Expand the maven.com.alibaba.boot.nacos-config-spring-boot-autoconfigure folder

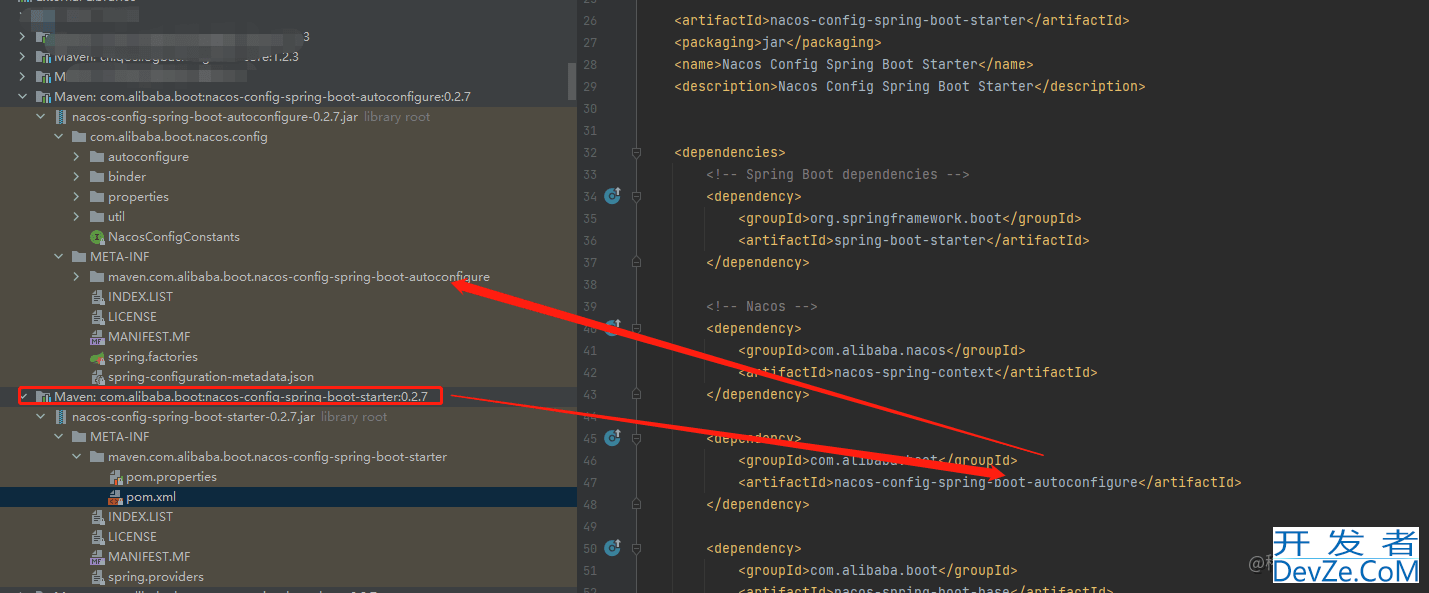point(76,277)
